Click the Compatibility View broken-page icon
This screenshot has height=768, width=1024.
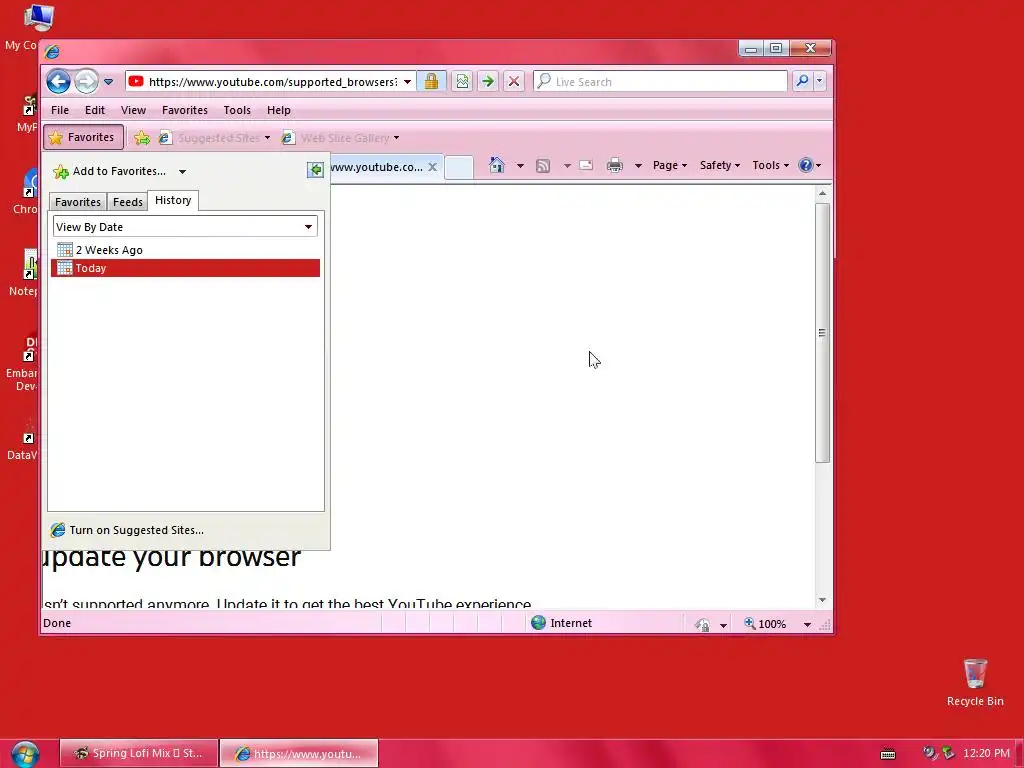462,82
